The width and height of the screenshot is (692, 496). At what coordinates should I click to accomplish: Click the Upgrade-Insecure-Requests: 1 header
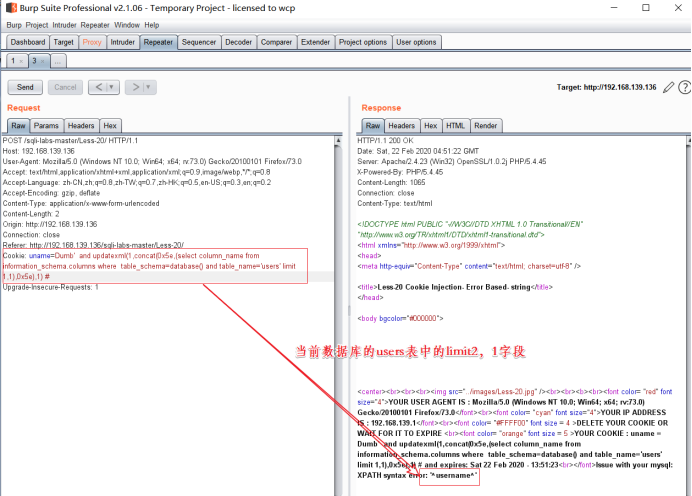coord(50,287)
